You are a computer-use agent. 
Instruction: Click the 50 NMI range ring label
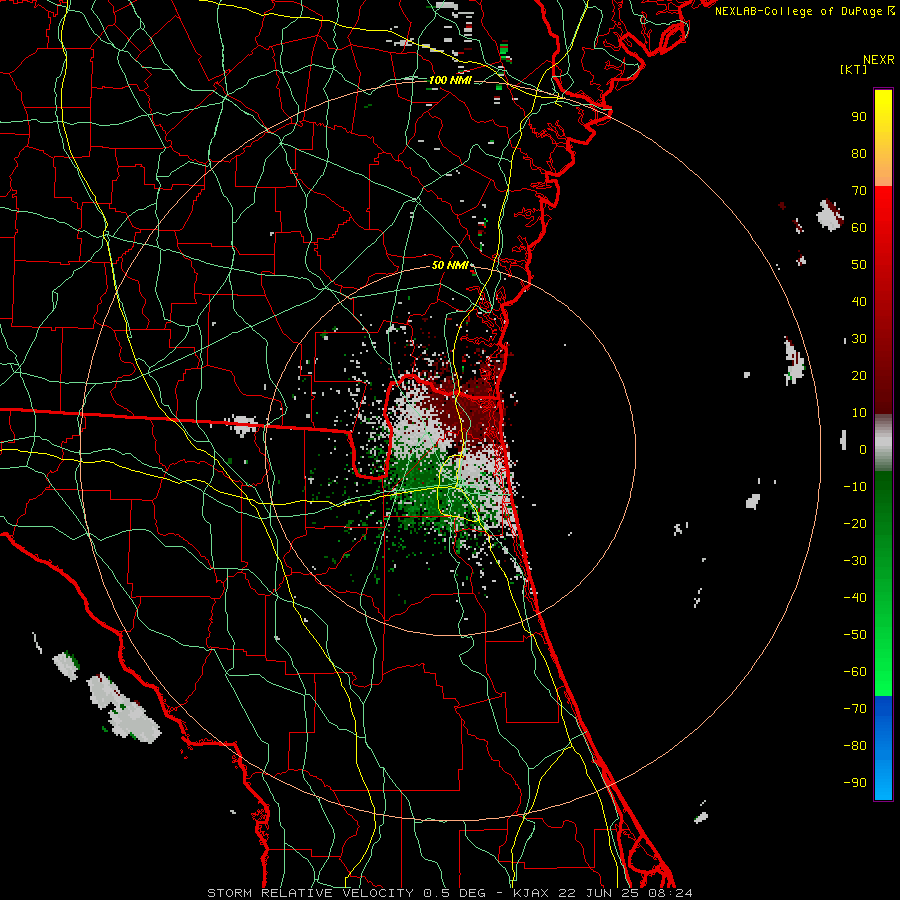pyautogui.click(x=450, y=265)
